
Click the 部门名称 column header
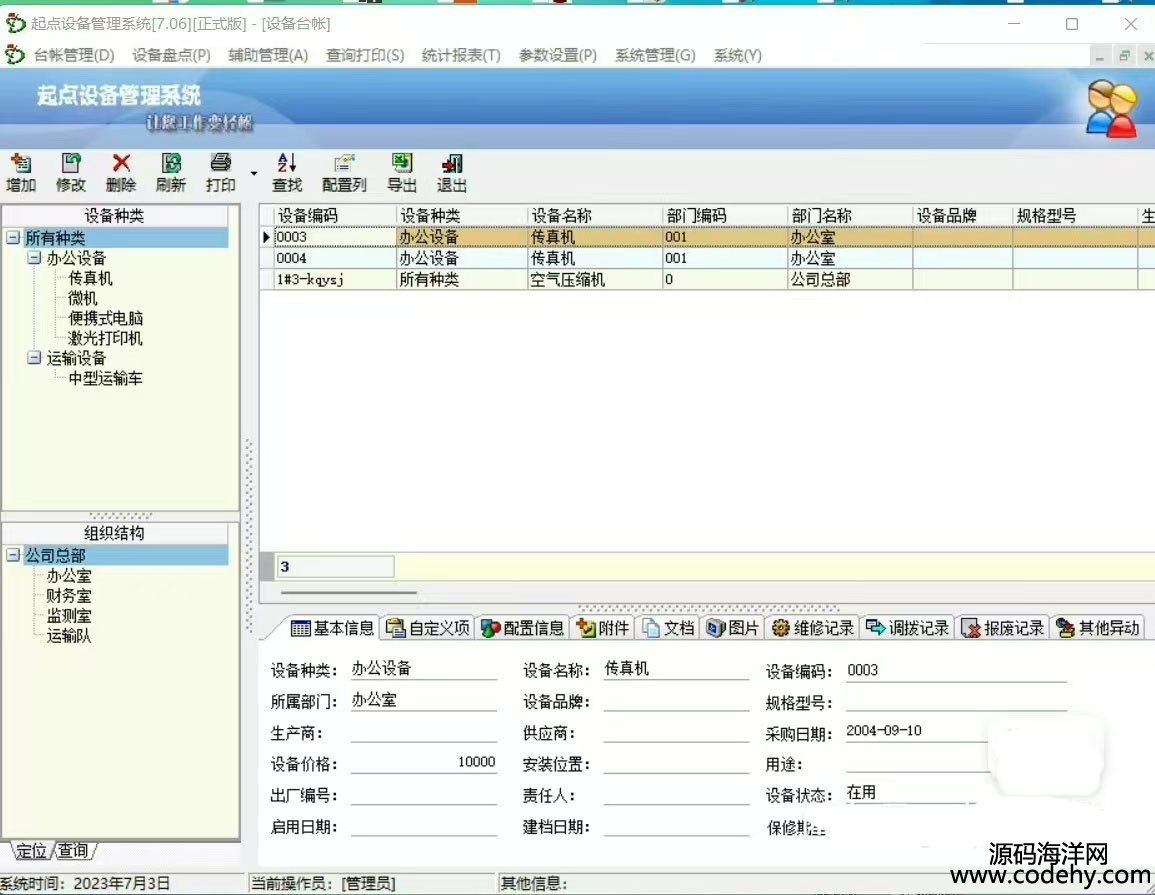(849, 215)
